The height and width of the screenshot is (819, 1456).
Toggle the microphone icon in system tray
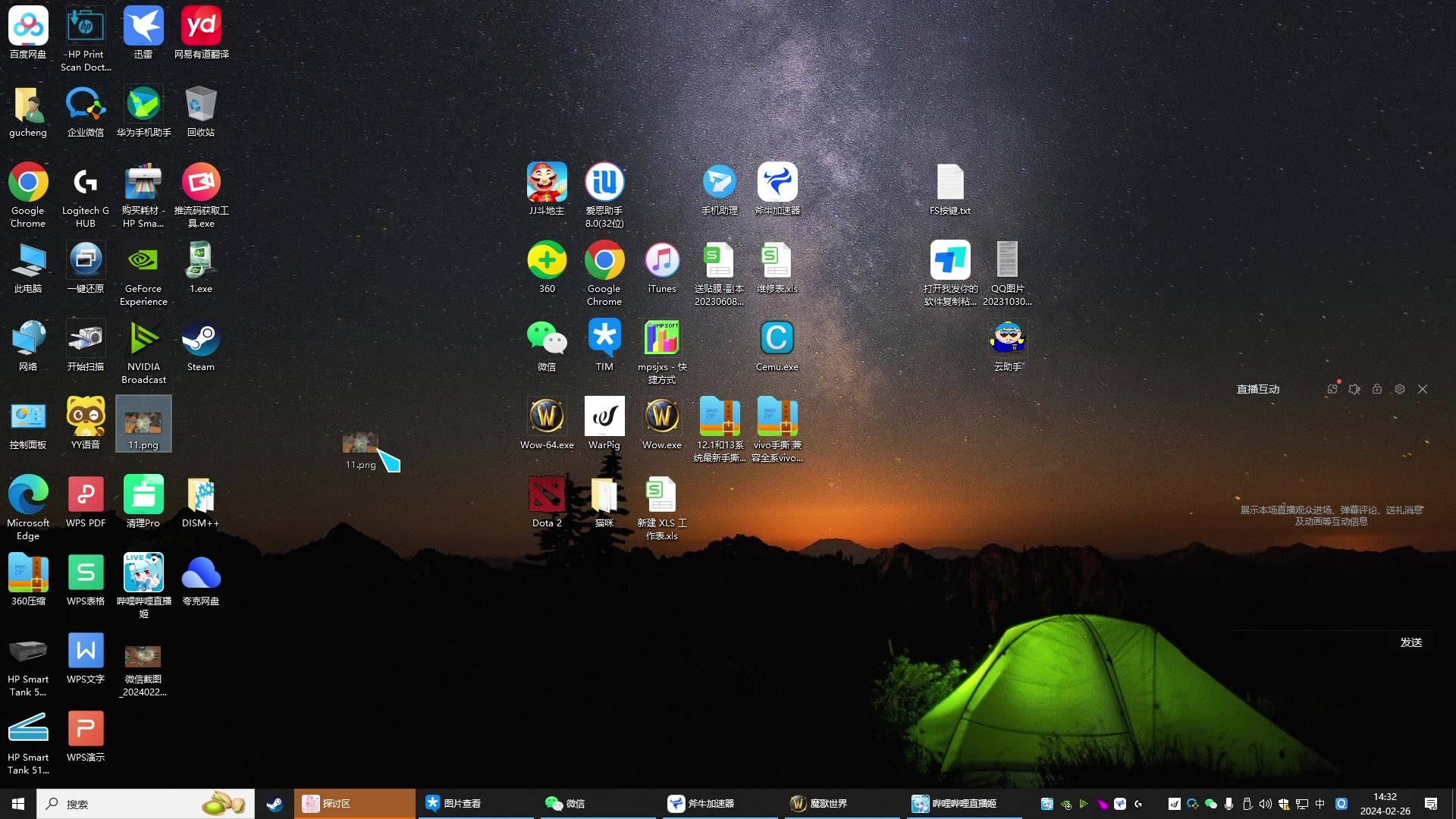[x=1228, y=804]
